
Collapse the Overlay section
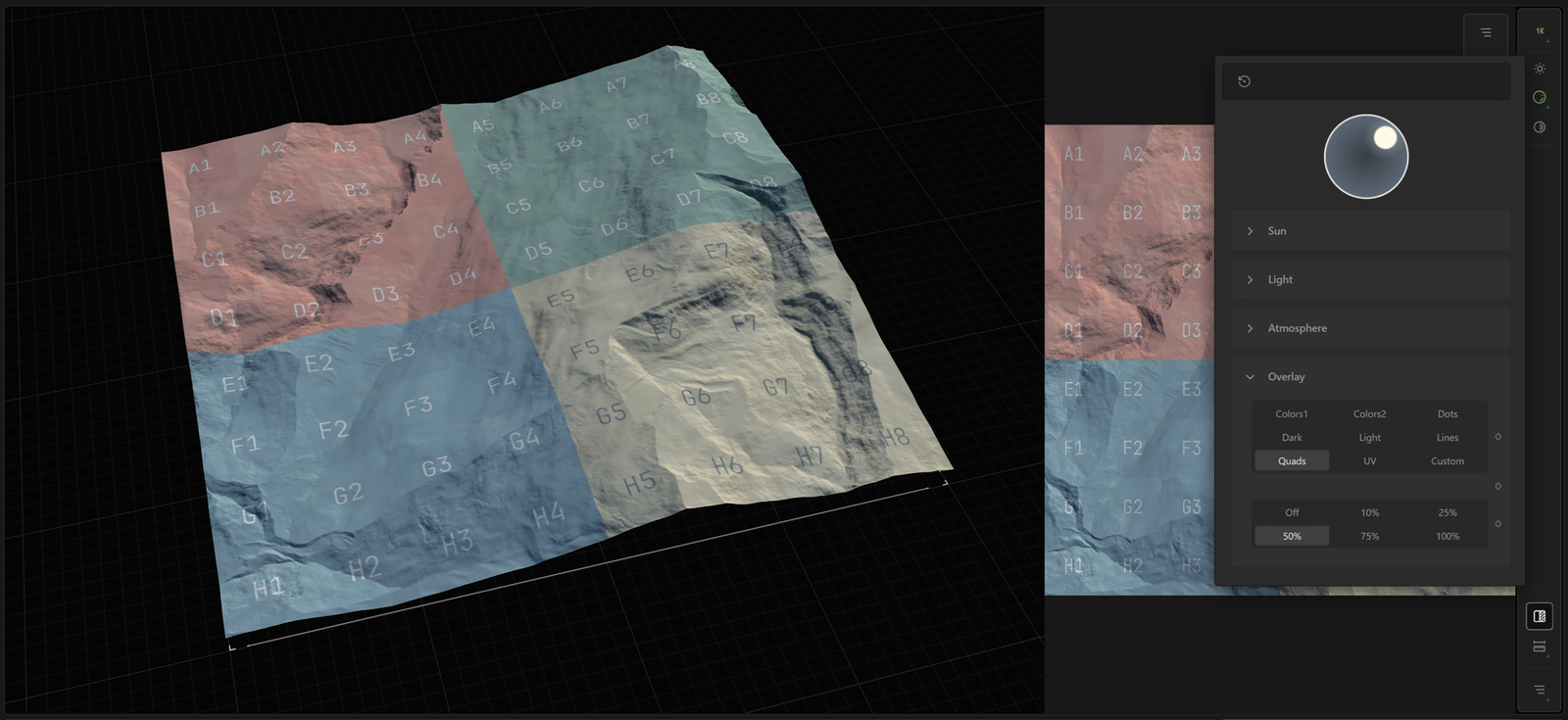(x=1286, y=376)
